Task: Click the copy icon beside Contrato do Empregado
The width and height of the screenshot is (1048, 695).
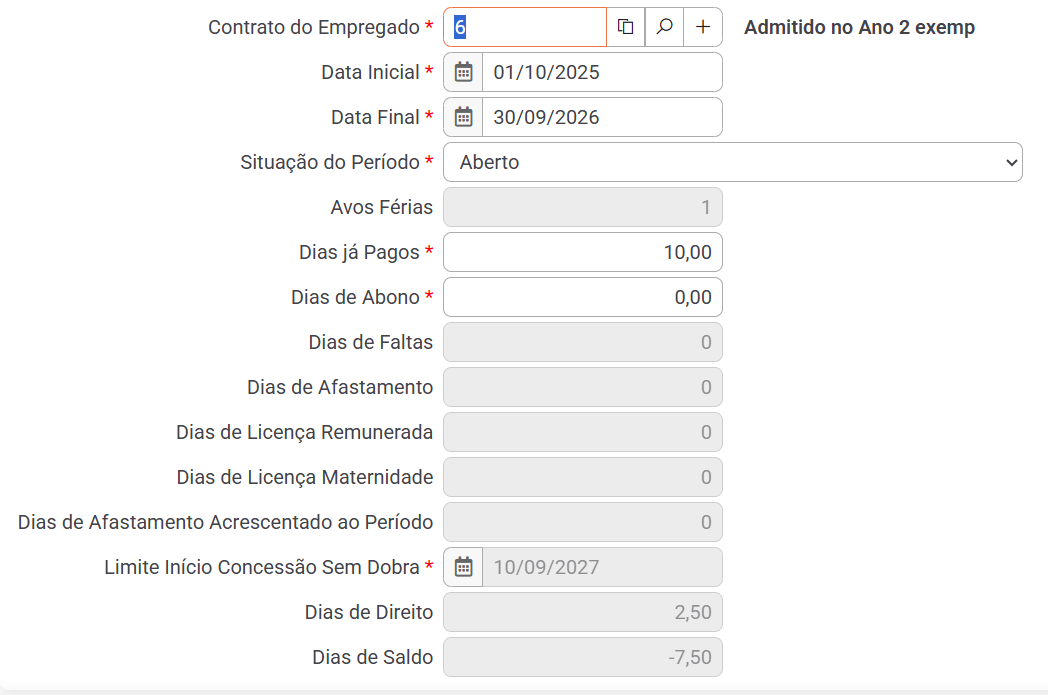Action: [x=626, y=27]
